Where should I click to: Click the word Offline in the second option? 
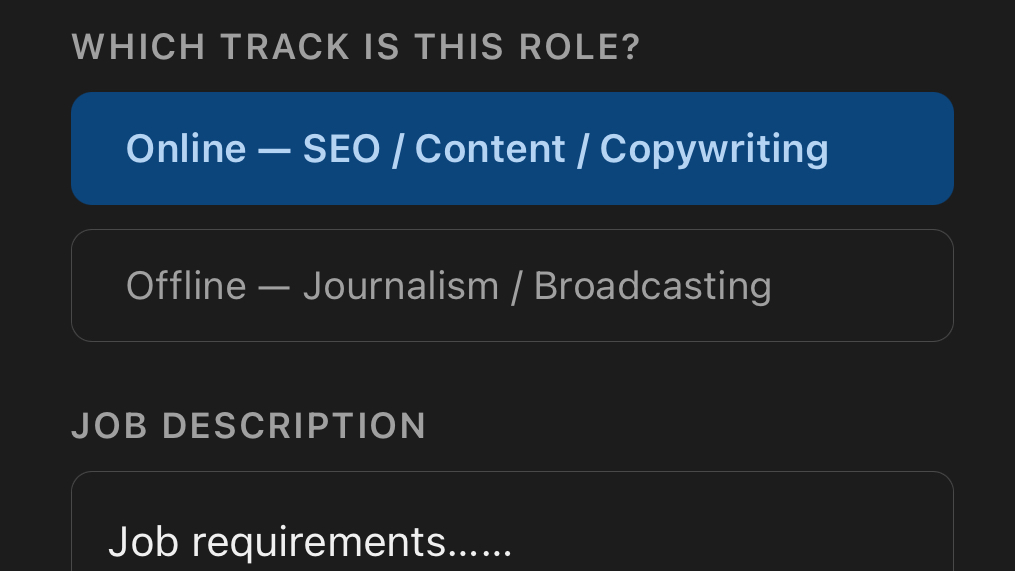(186, 286)
